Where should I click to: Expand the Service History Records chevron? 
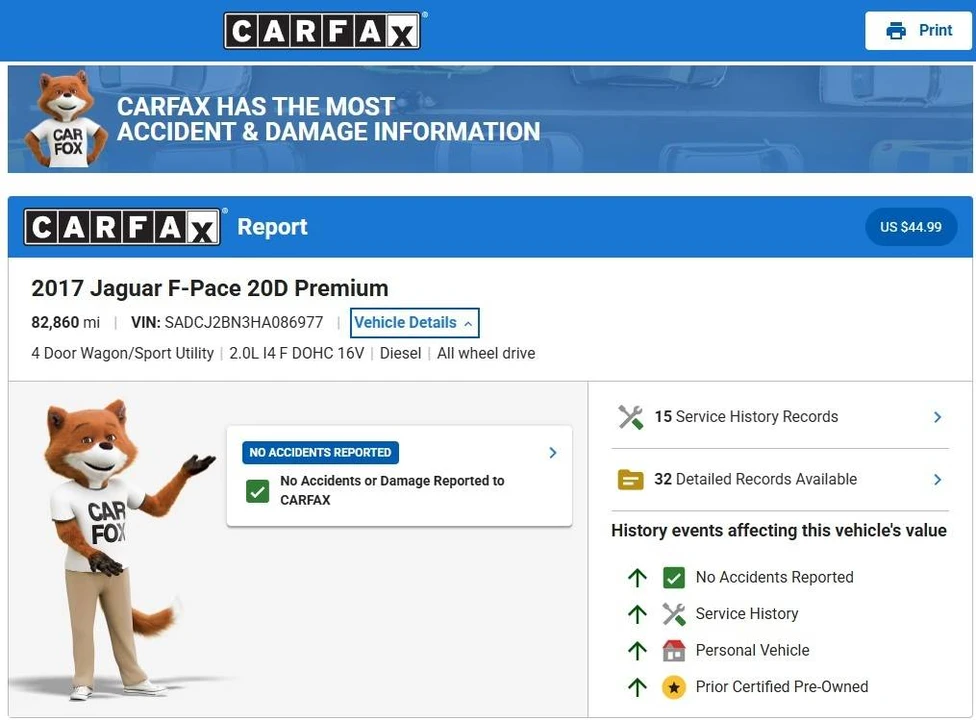click(x=937, y=417)
